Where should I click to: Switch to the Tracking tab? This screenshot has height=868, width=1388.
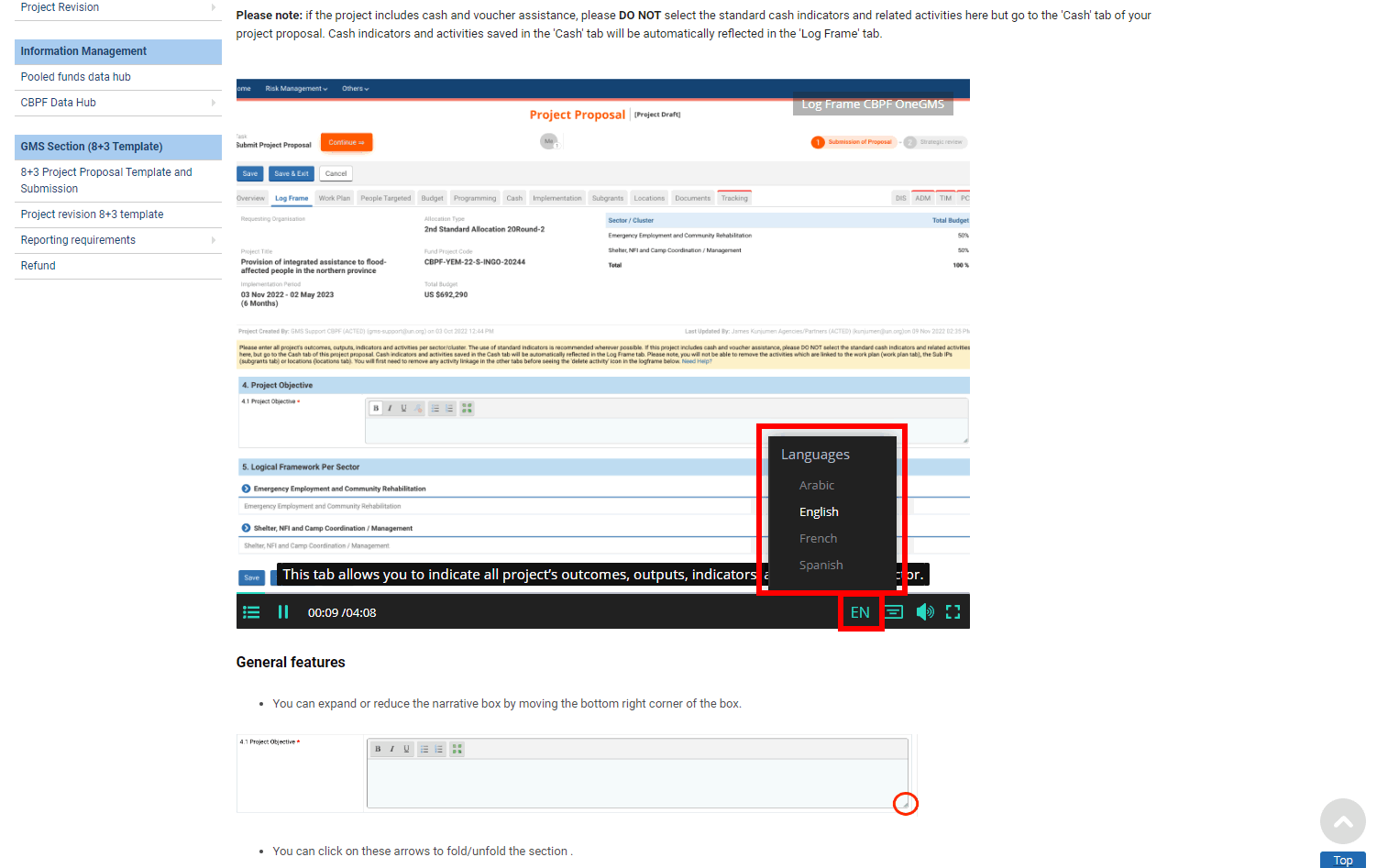tap(734, 198)
